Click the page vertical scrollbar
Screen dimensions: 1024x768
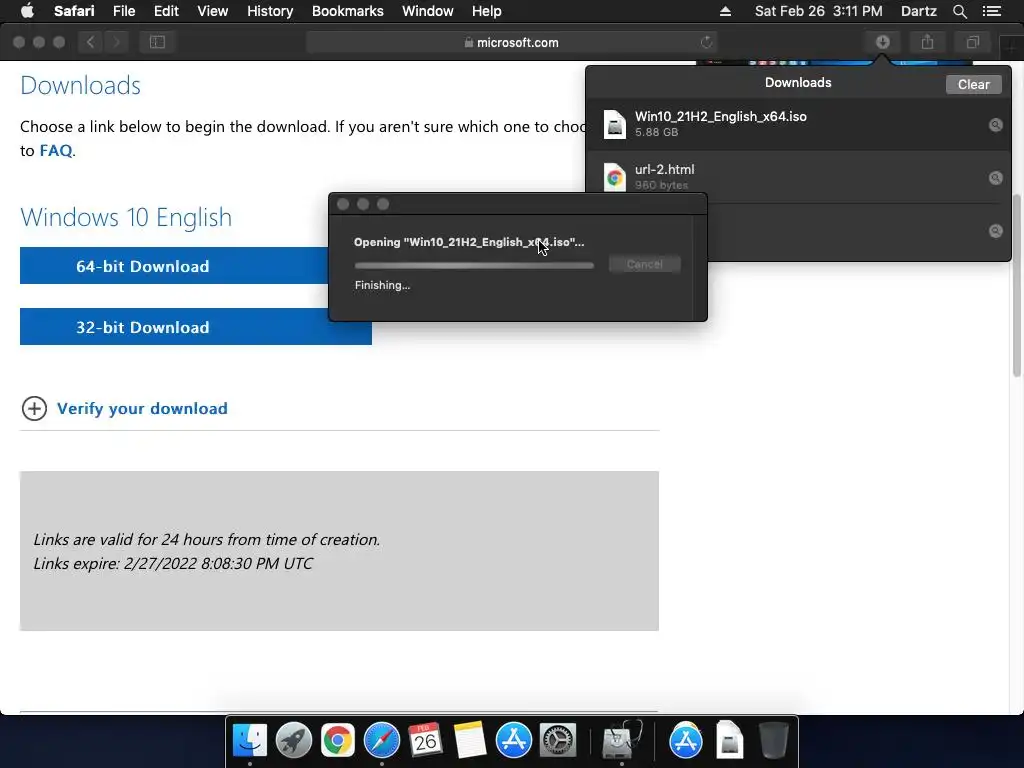[1017, 285]
